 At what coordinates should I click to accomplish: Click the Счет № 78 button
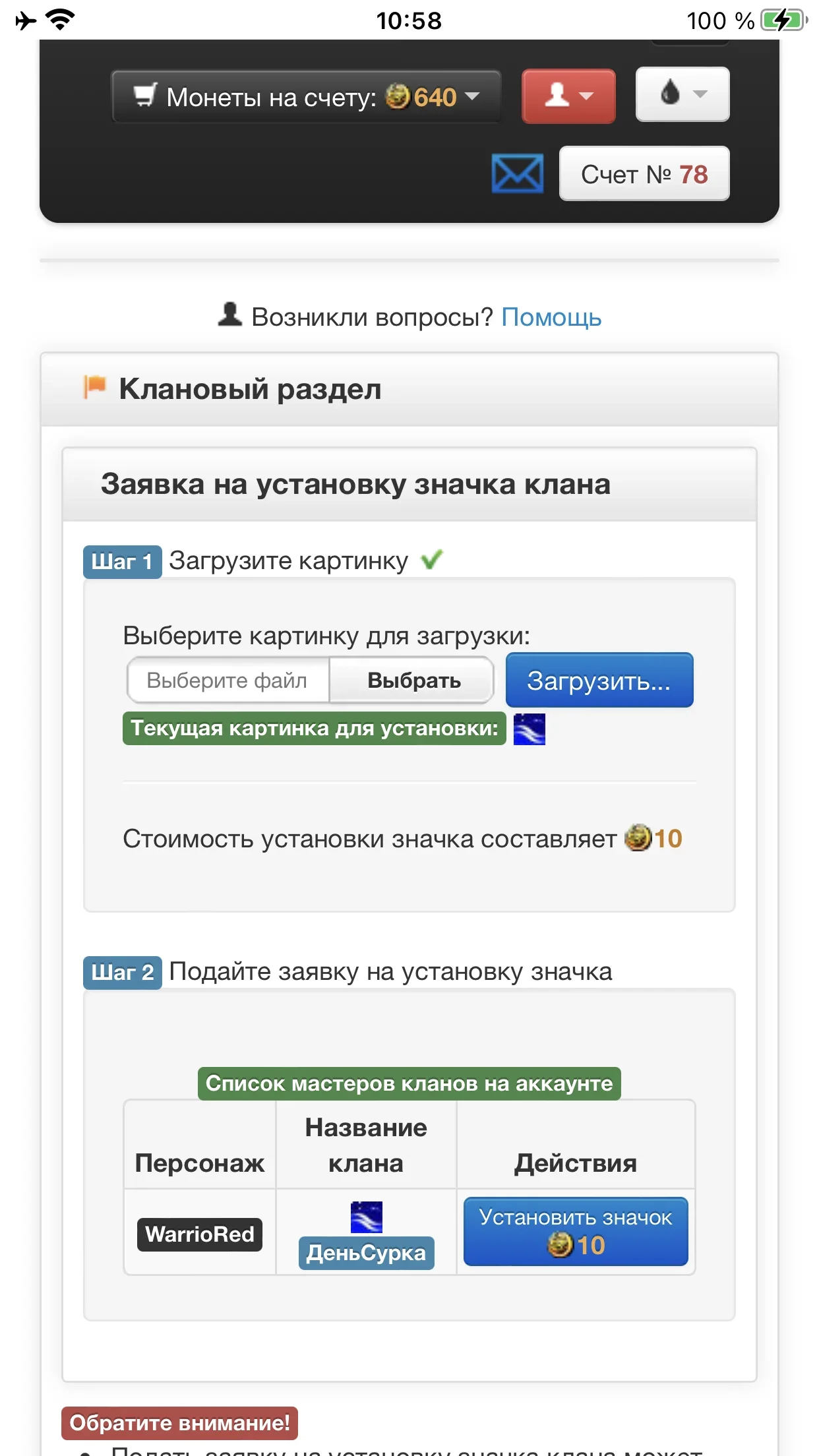(x=644, y=173)
